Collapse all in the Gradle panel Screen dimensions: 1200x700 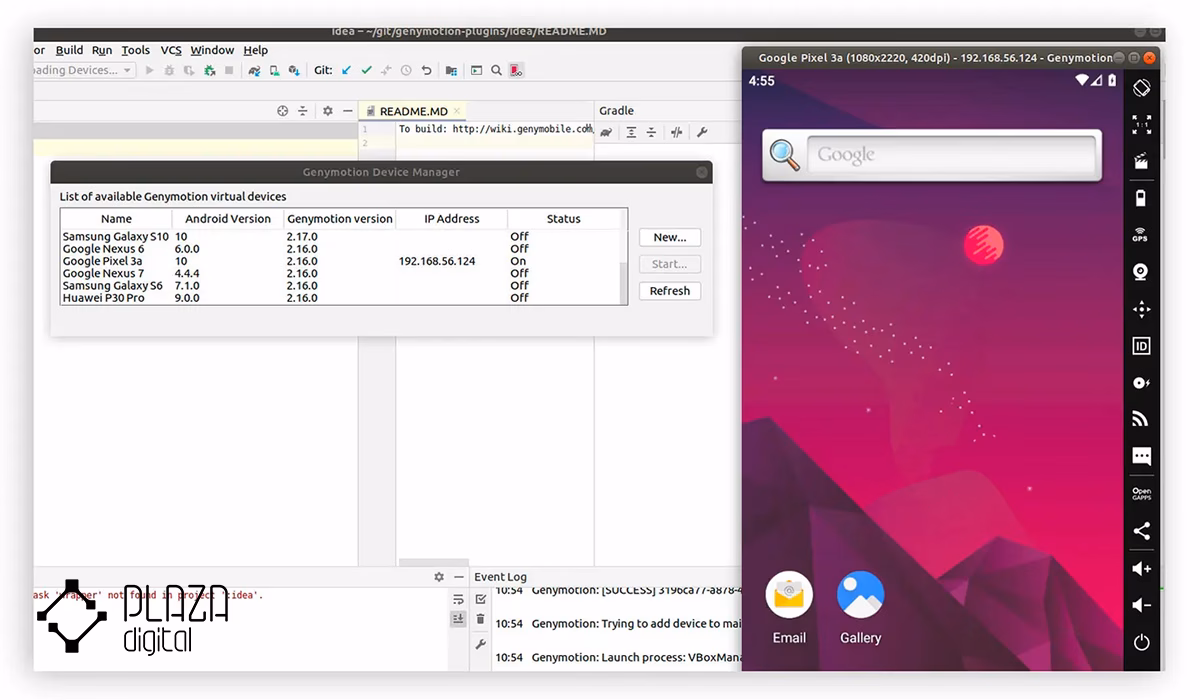pyautogui.click(x=651, y=132)
